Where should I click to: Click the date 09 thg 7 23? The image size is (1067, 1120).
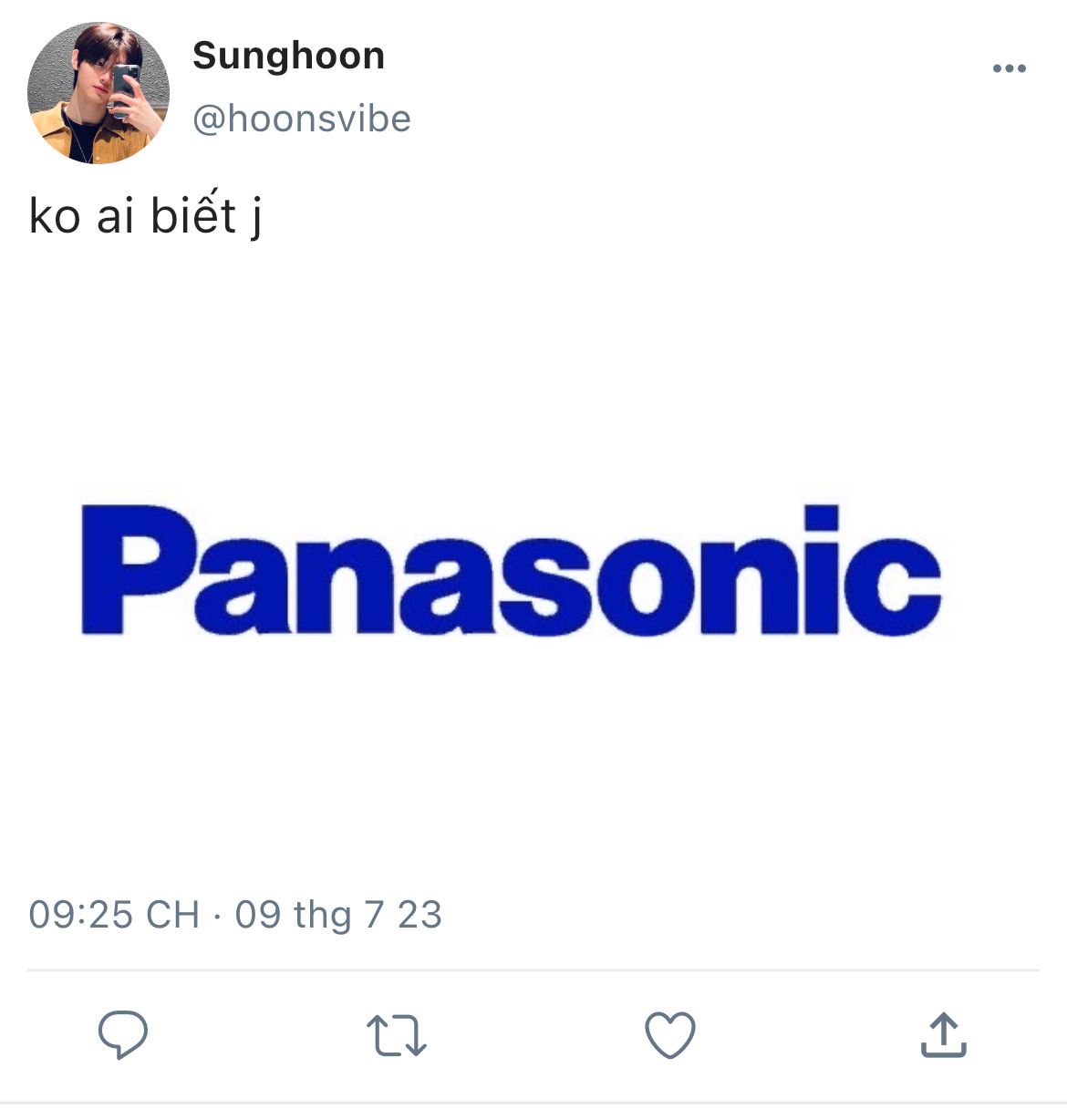pyautogui.click(x=338, y=915)
